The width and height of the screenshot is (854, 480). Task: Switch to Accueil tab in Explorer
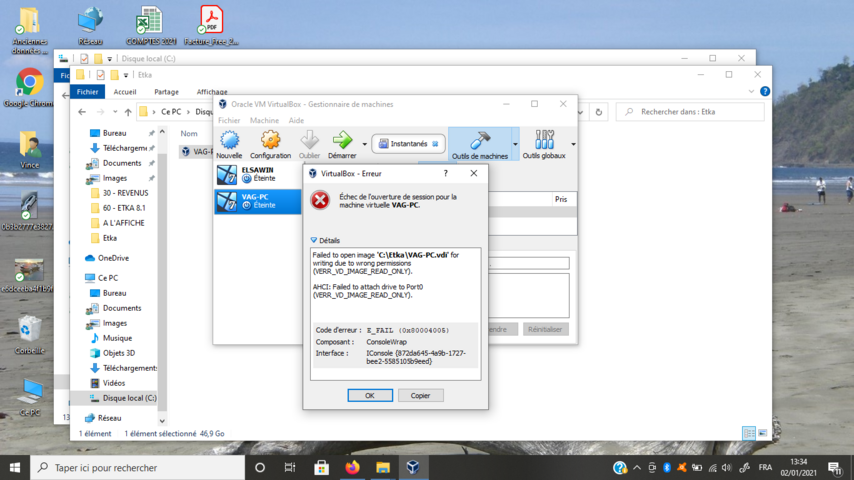coord(125,92)
